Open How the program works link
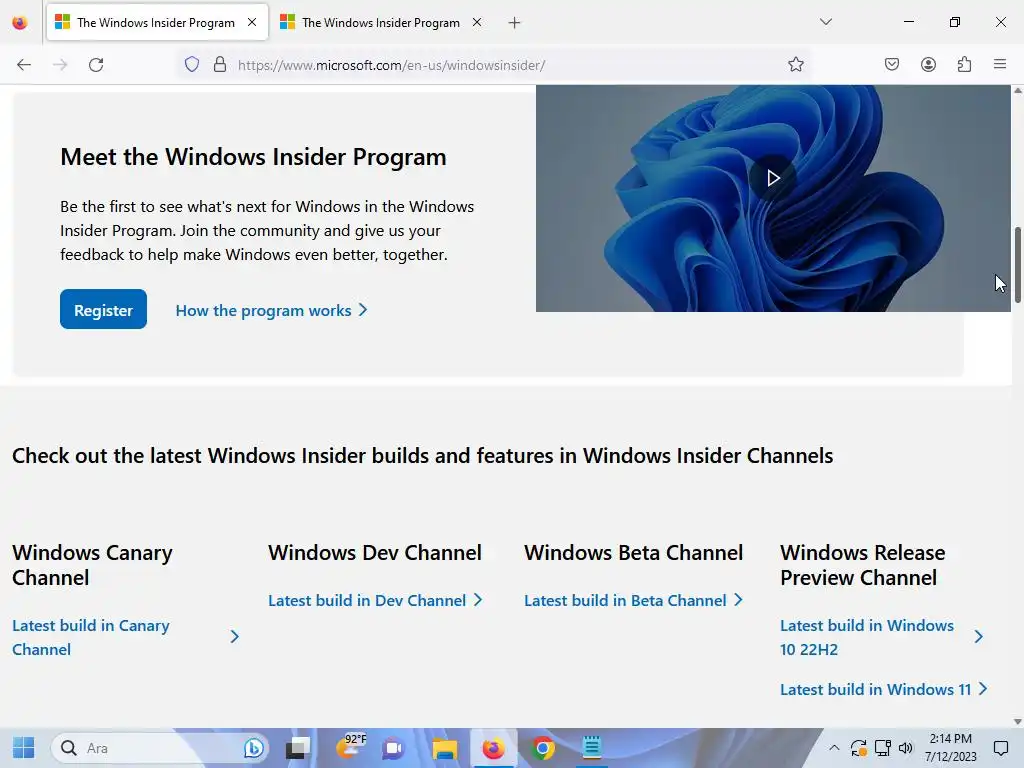The height and width of the screenshot is (768, 1024). (x=272, y=310)
